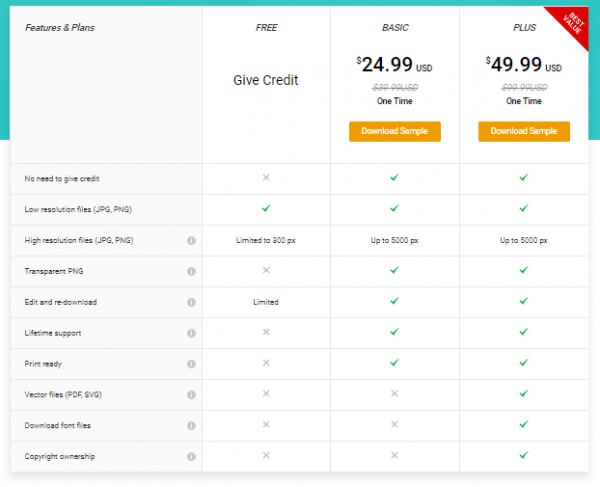
Task: Open info tooltip for Edit and re-download
Action: 190,302
